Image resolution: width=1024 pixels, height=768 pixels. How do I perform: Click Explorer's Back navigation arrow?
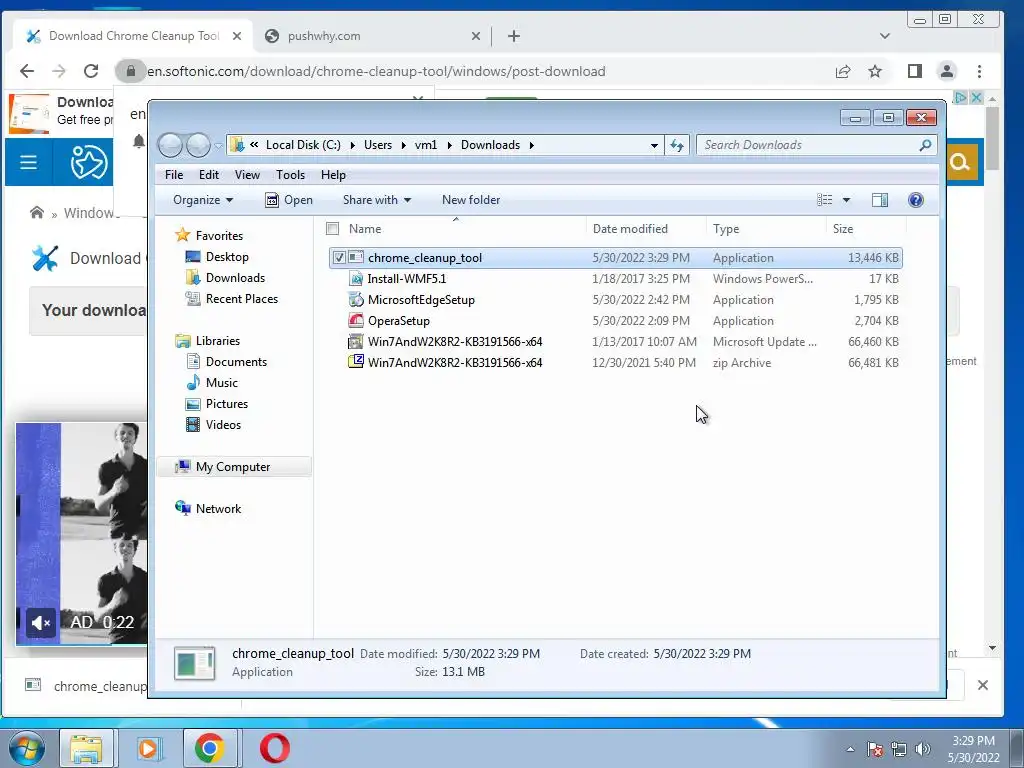[170, 145]
